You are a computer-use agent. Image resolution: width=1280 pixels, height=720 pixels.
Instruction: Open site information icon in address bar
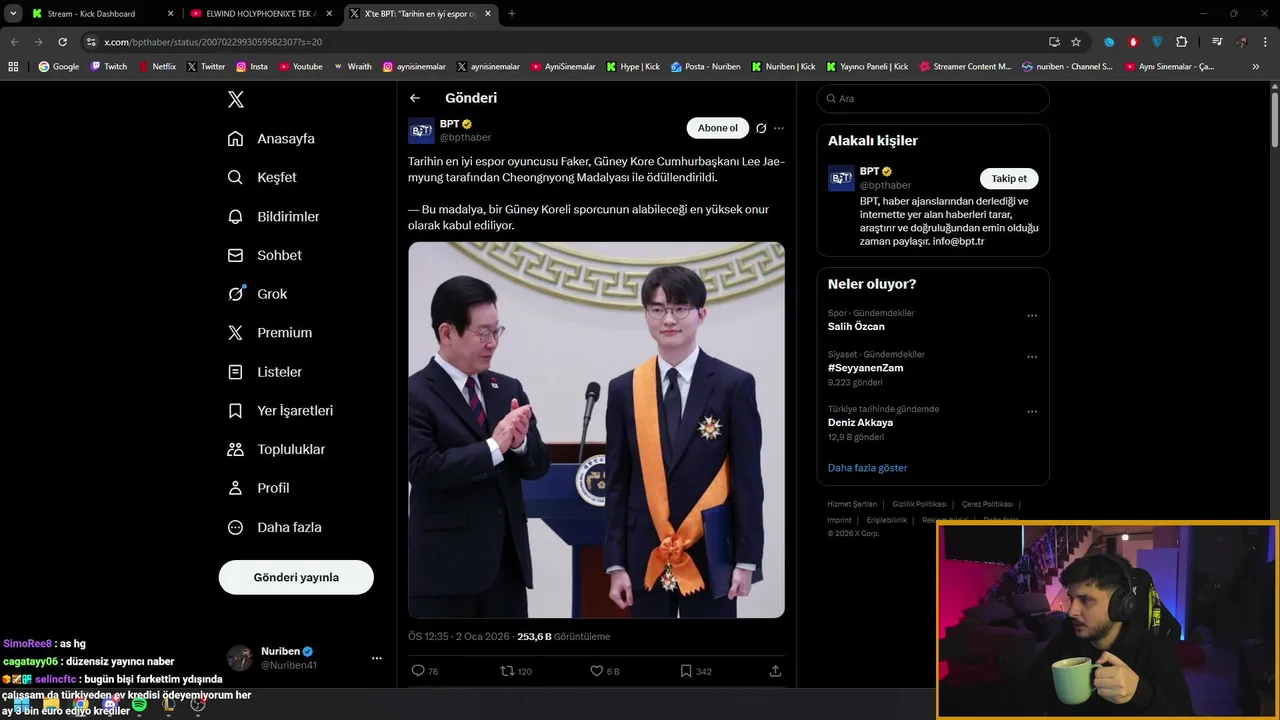click(x=91, y=42)
